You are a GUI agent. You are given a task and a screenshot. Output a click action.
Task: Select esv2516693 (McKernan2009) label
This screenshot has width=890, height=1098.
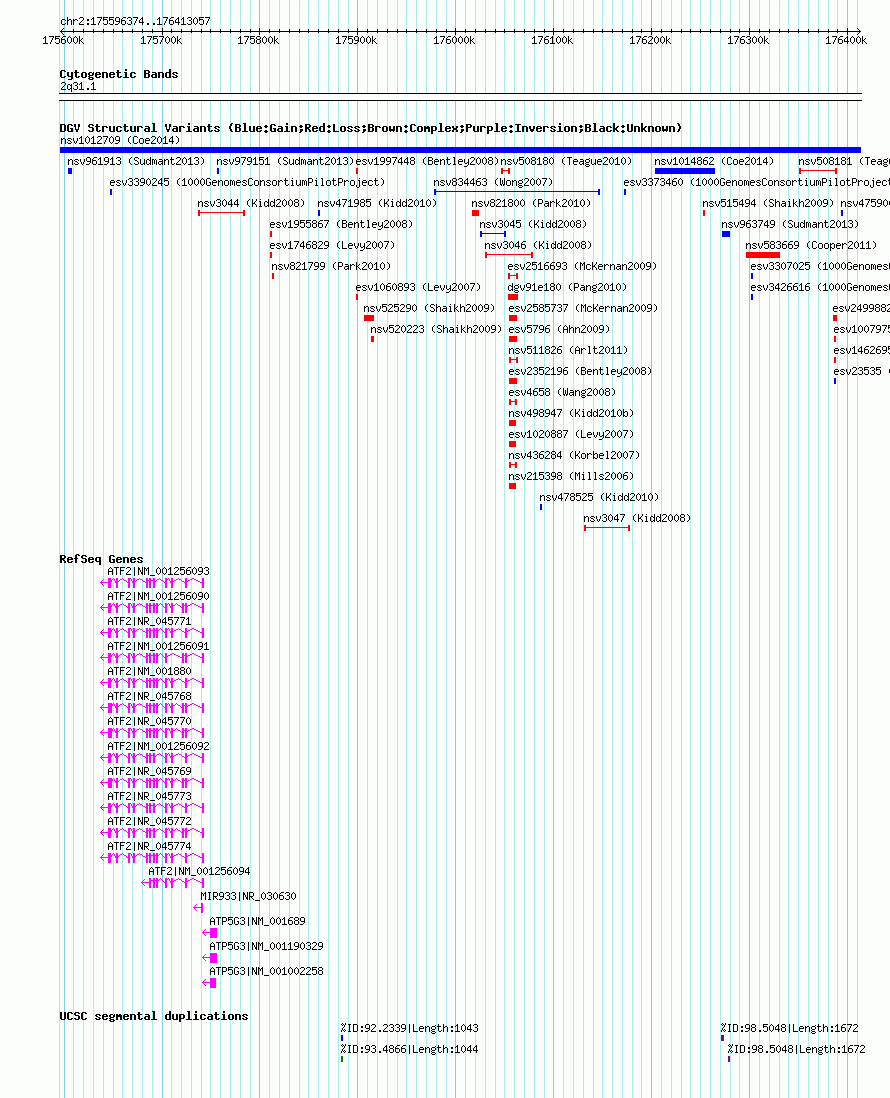click(x=582, y=266)
